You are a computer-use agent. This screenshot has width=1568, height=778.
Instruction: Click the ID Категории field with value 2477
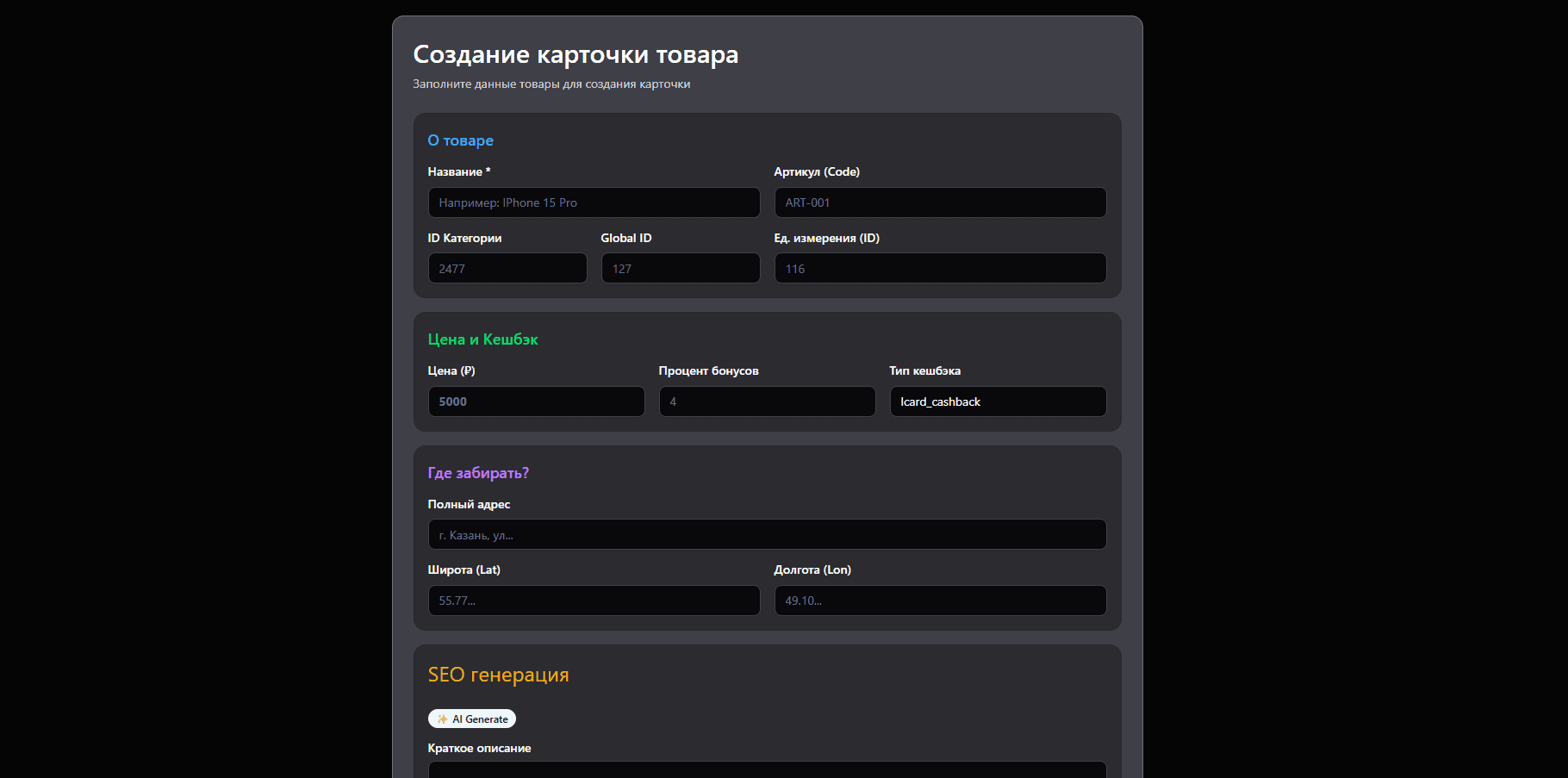click(x=507, y=268)
